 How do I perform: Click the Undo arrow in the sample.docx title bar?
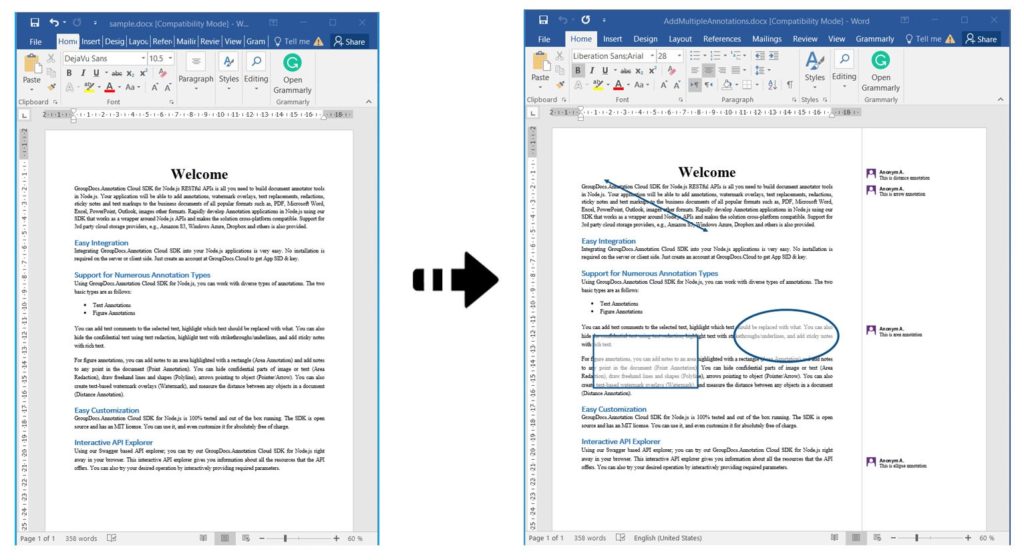(x=56, y=22)
